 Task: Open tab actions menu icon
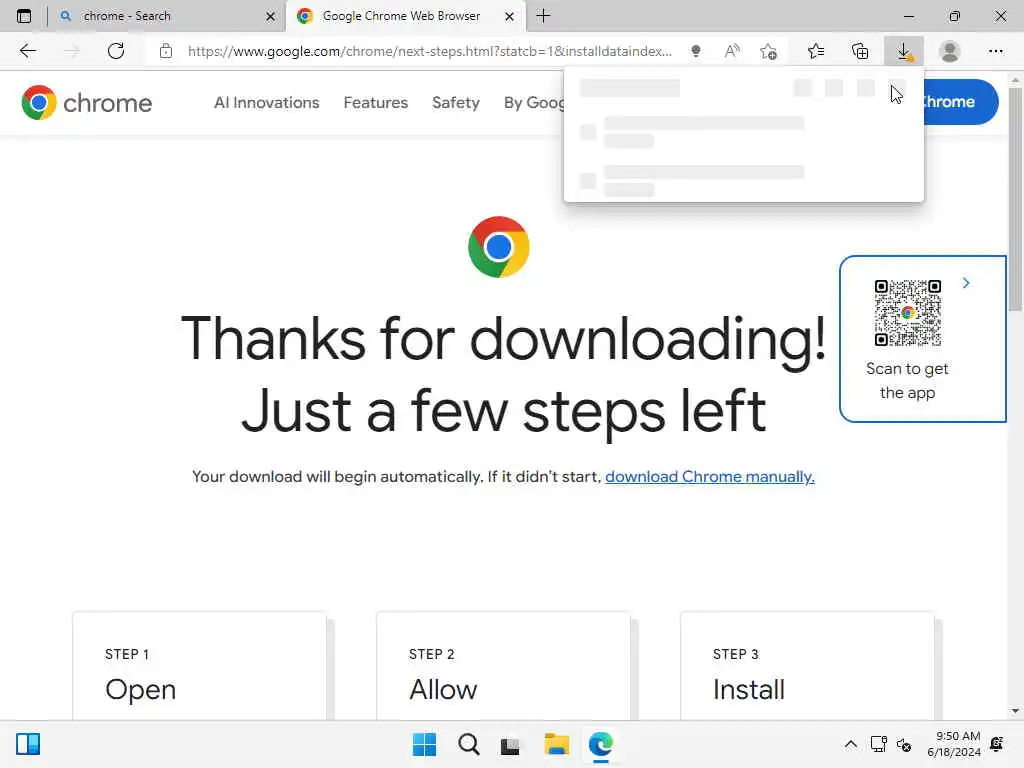[24, 16]
